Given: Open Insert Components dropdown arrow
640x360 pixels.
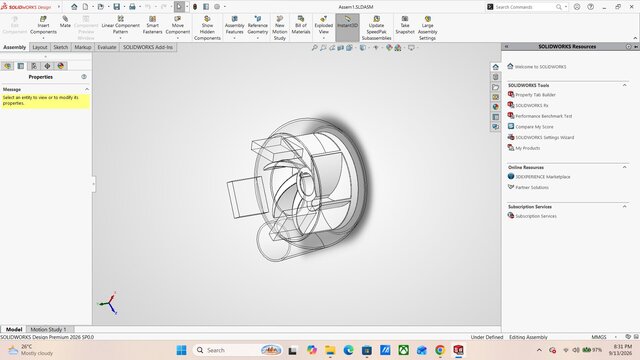Looking at the screenshot, I should click(43, 38).
